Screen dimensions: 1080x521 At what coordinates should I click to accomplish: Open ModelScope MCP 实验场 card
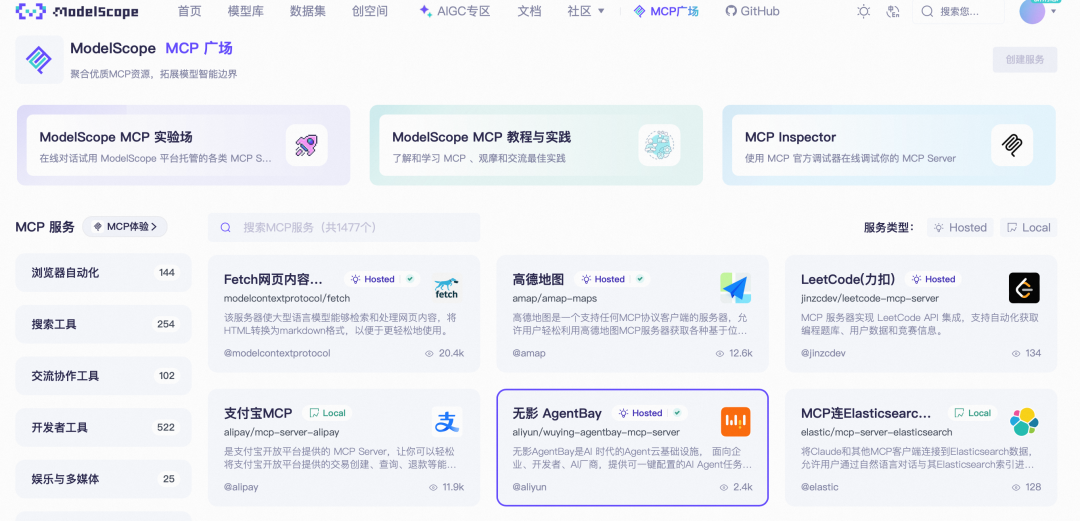tap(183, 145)
